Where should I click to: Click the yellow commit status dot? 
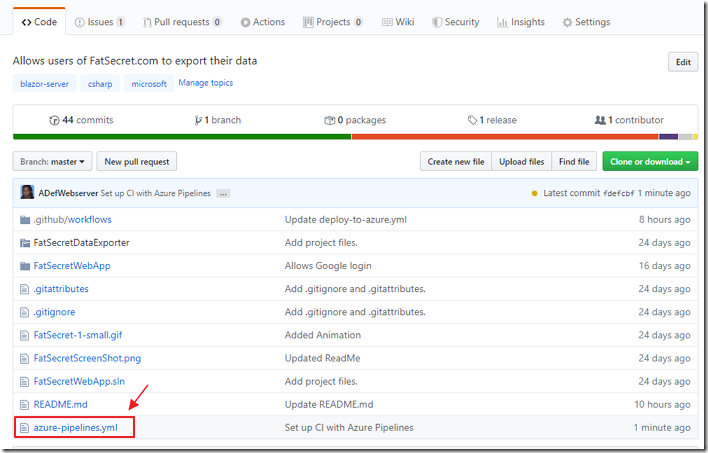pyautogui.click(x=535, y=193)
